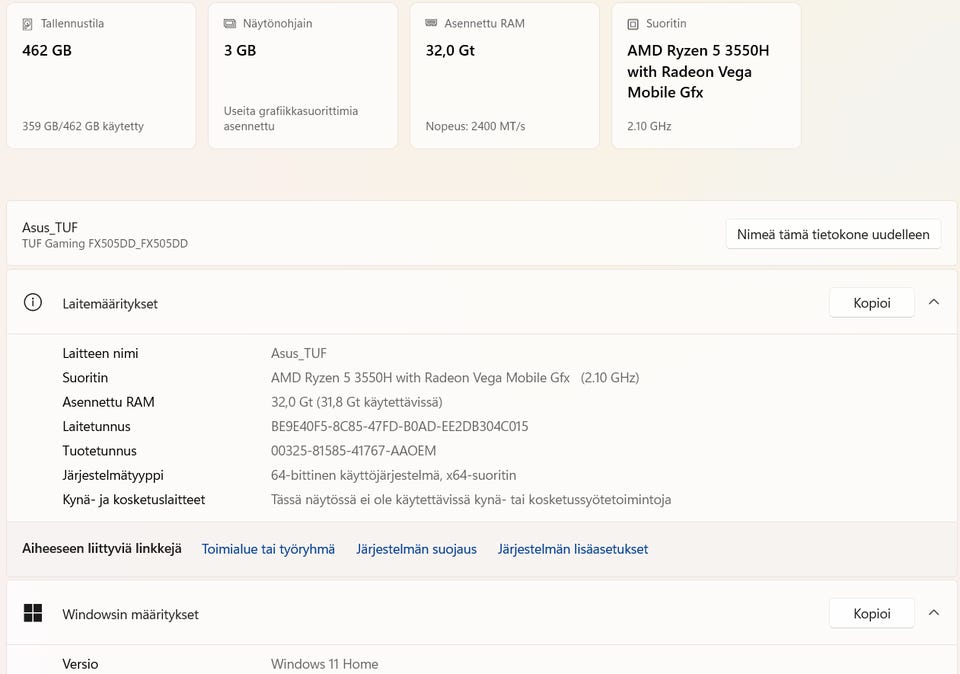The image size is (960, 674).
Task: Copy device specifications with Kopioi button
Action: 871,303
